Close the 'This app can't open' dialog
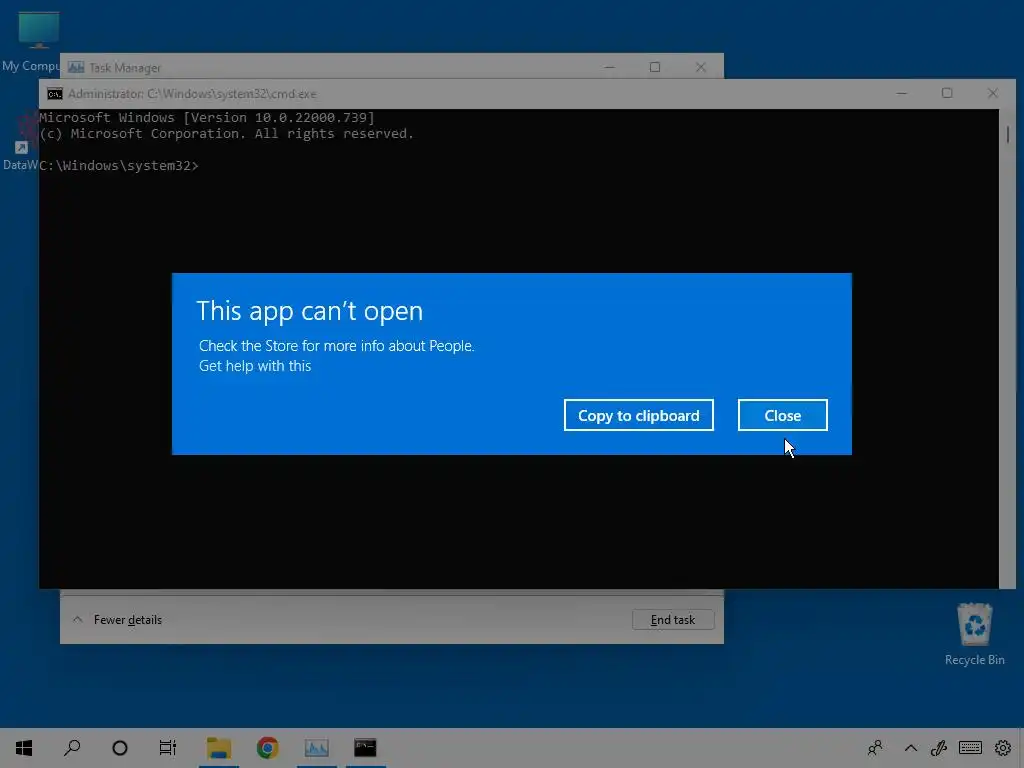Image resolution: width=1024 pixels, height=768 pixels. click(x=782, y=415)
